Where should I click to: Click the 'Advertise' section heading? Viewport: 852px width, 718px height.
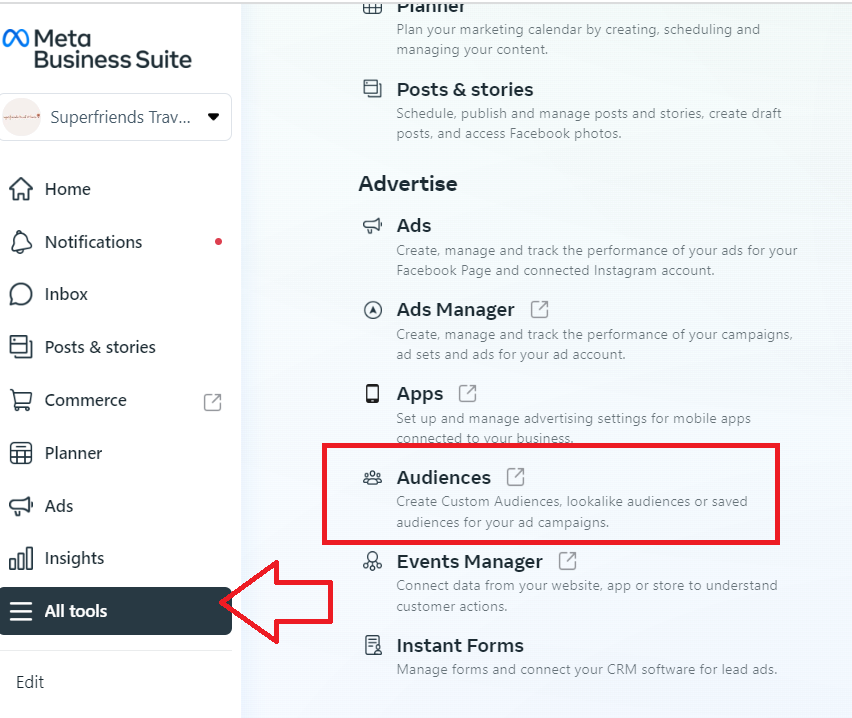[x=408, y=184]
